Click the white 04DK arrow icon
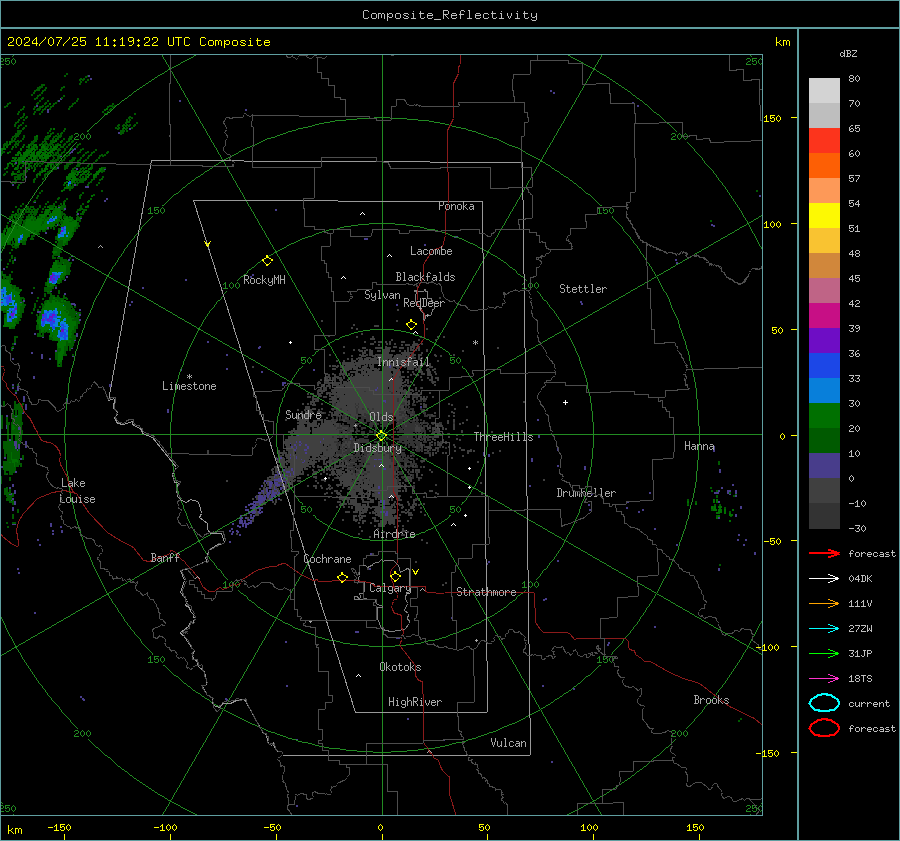900x841 pixels. click(x=824, y=579)
